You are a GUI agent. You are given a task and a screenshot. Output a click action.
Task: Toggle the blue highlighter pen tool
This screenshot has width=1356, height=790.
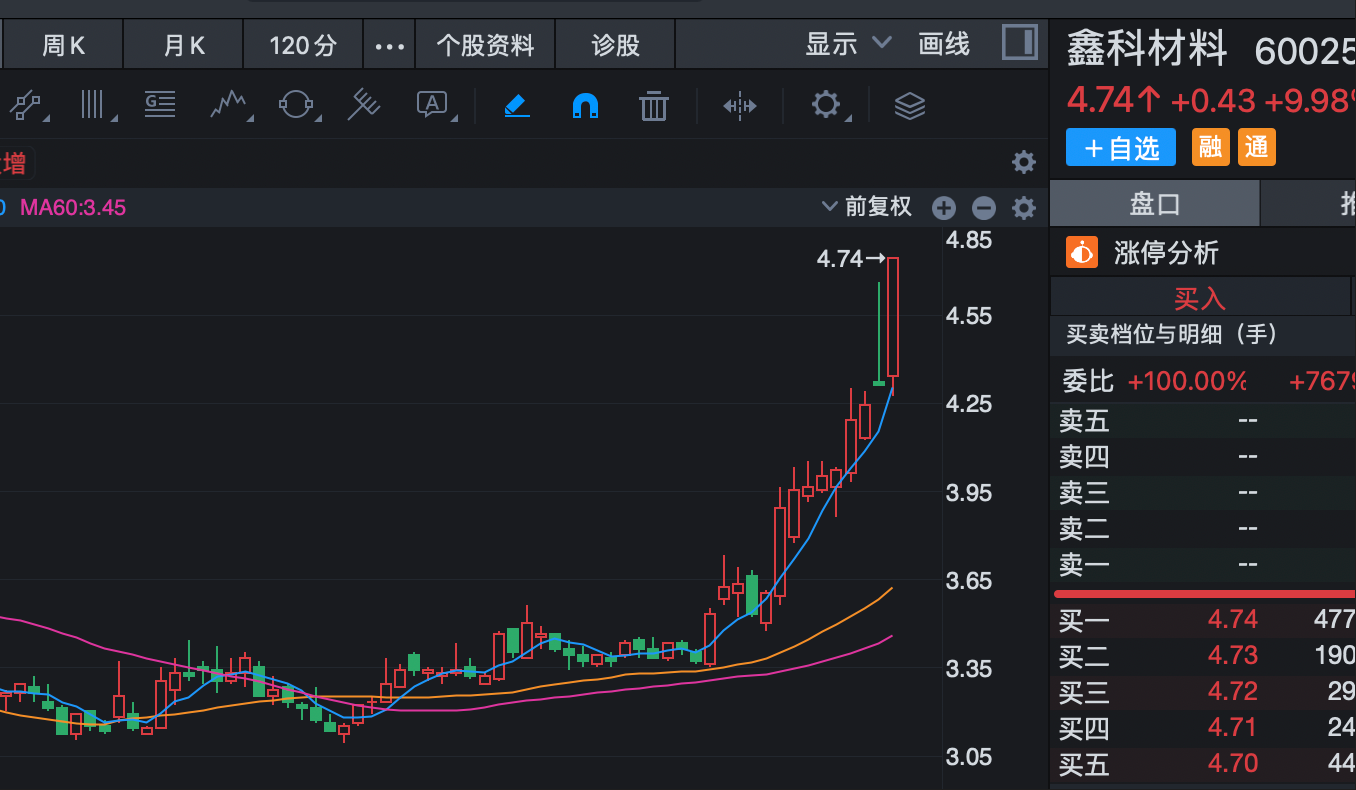pyautogui.click(x=517, y=104)
